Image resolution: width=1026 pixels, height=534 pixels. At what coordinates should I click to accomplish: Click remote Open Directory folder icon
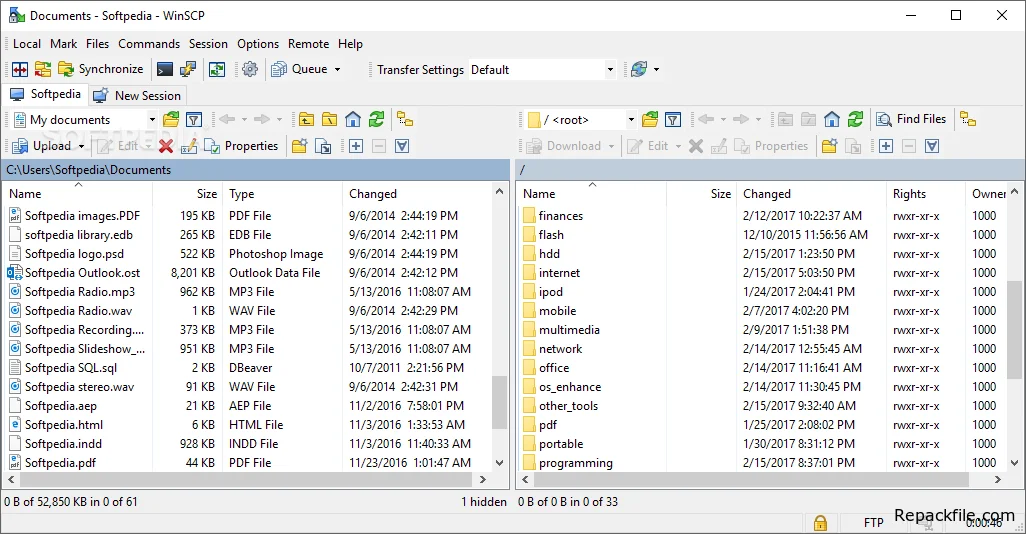click(x=650, y=120)
